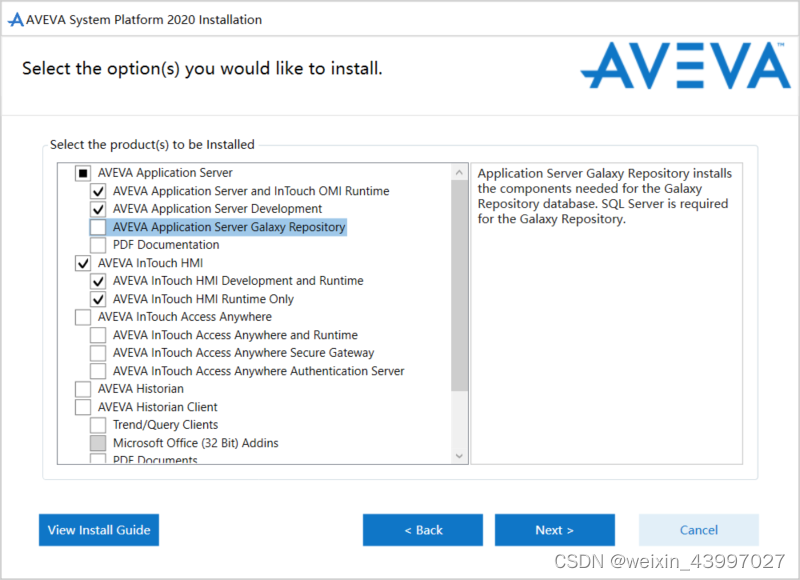Image resolution: width=800 pixels, height=580 pixels.
Task: Select Trend/Query Clients tree item
Action: 165,425
